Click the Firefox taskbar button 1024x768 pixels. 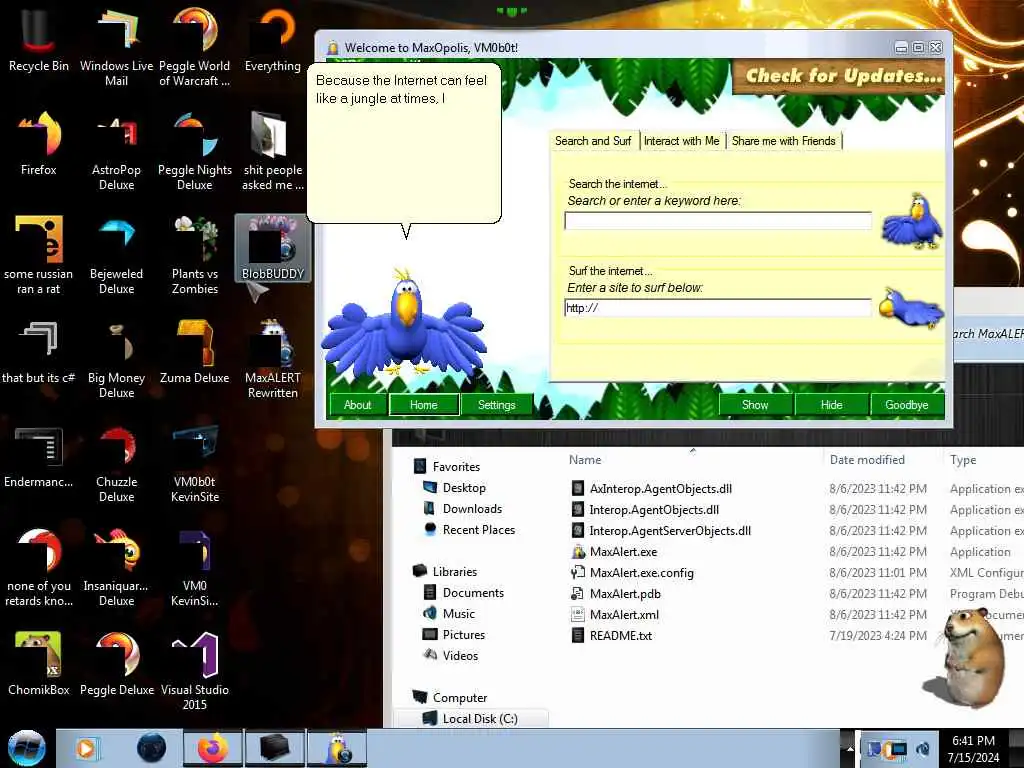coord(213,748)
